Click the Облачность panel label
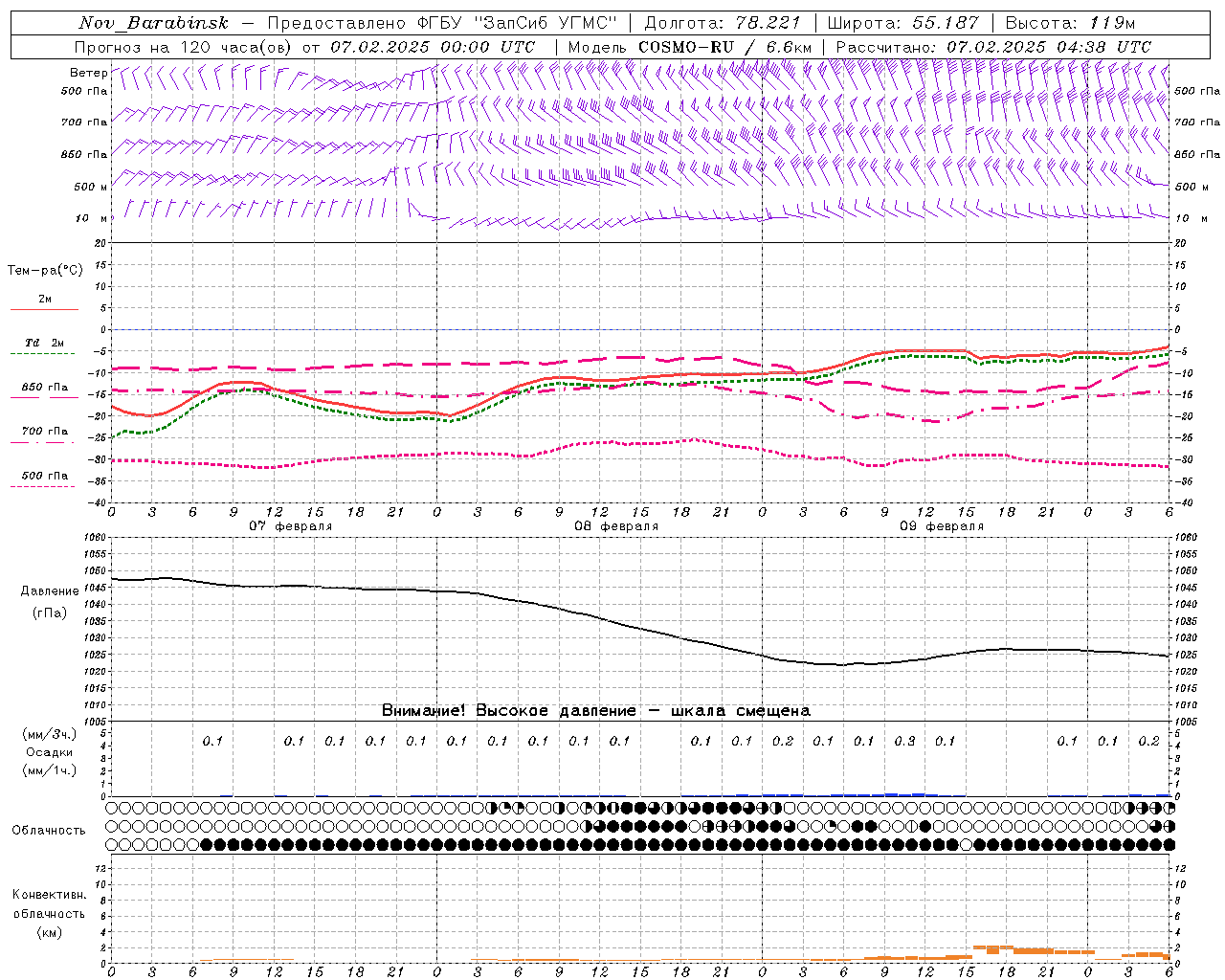1225x980 pixels. pyautogui.click(x=49, y=830)
